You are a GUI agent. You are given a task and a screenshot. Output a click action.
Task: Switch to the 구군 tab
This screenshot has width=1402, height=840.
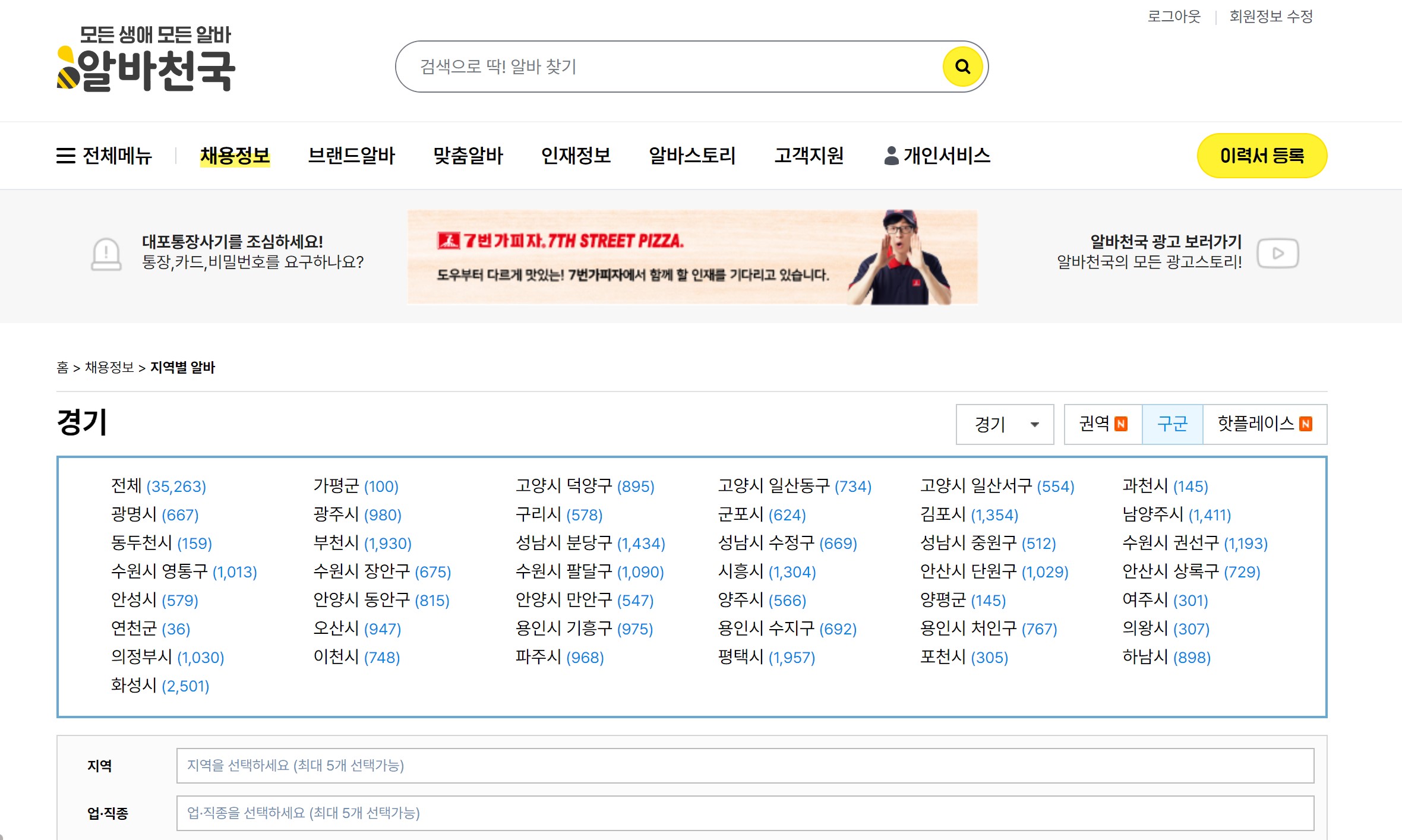pos(1172,424)
